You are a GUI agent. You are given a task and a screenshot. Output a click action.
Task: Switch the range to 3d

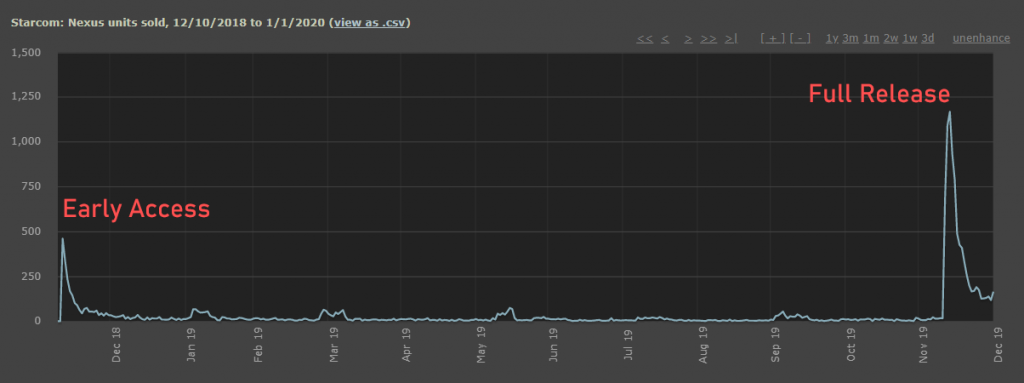[927, 39]
